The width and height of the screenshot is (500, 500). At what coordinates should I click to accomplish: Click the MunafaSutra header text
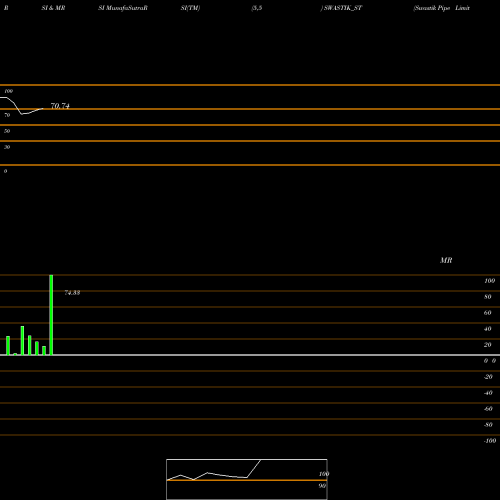pyautogui.click(x=123, y=8)
